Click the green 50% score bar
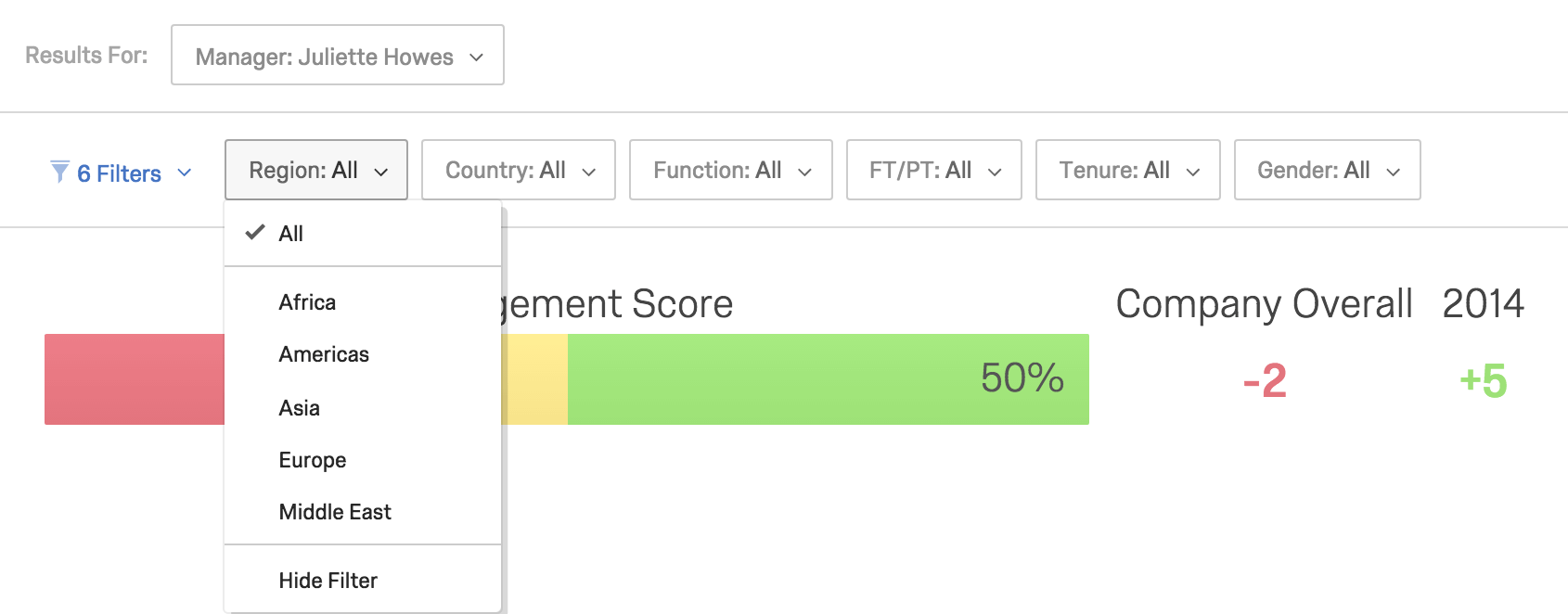Image resolution: width=1568 pixels, height=614 pixels. pos(829,379)
